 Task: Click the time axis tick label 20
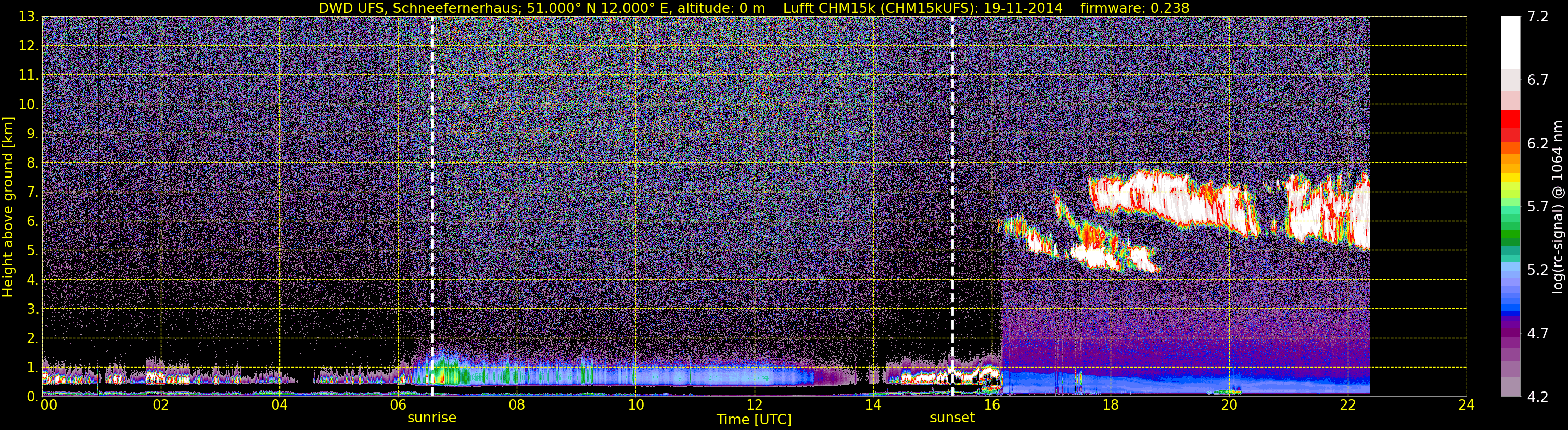(1229, 405)
